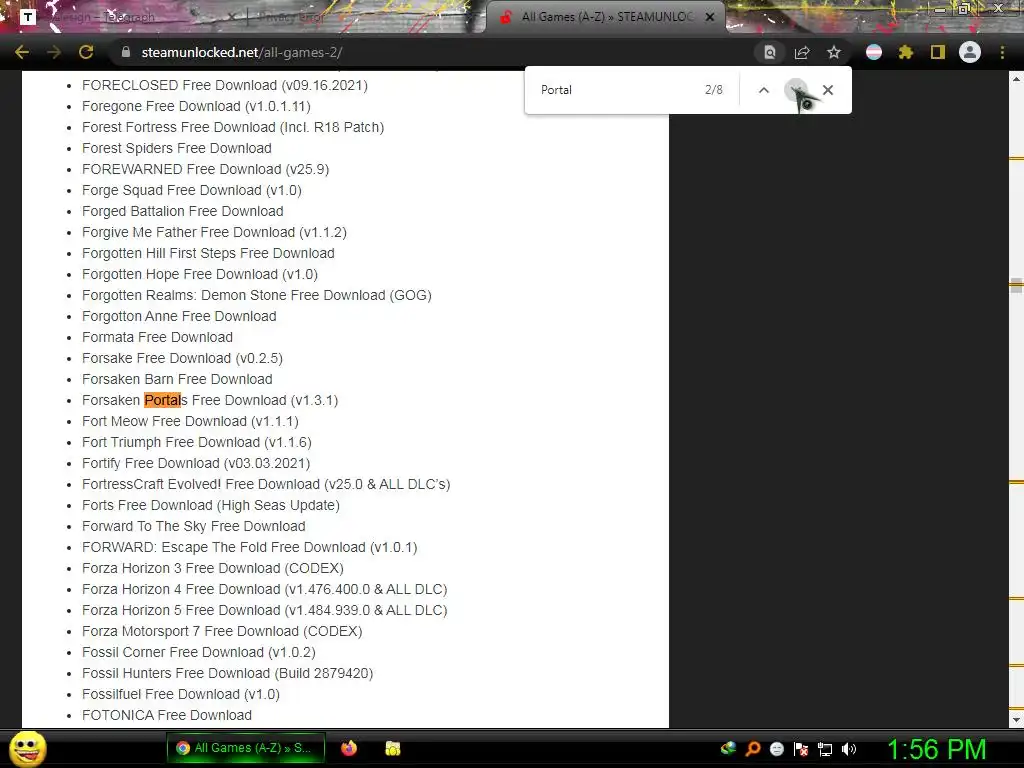Open Forgotten Realms: Demon Stone link
The width and height of the screenshot is (1024, 768).
(257, 295)
